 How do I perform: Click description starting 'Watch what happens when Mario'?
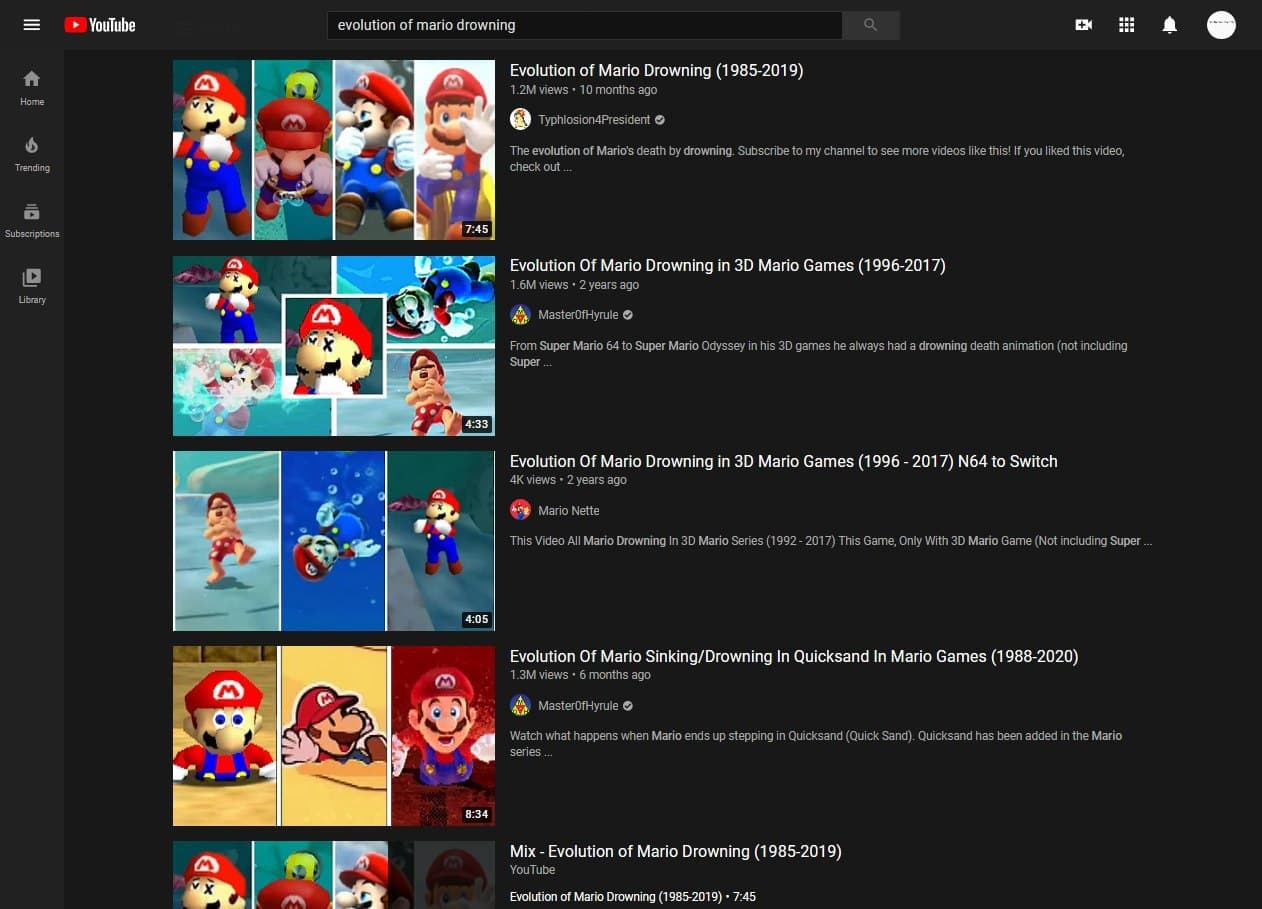816,744
